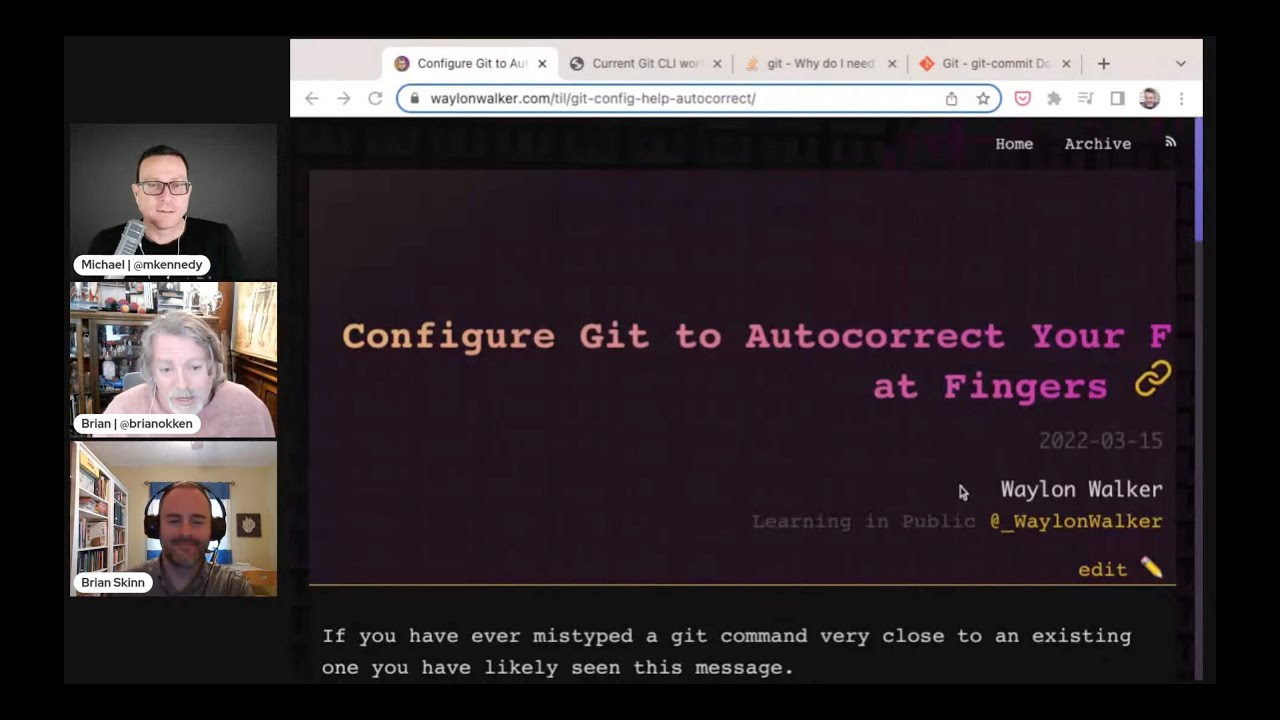The image size is (1280, 720).
Task: Click the author name Waylon Walker
Action: point(1081,489)
